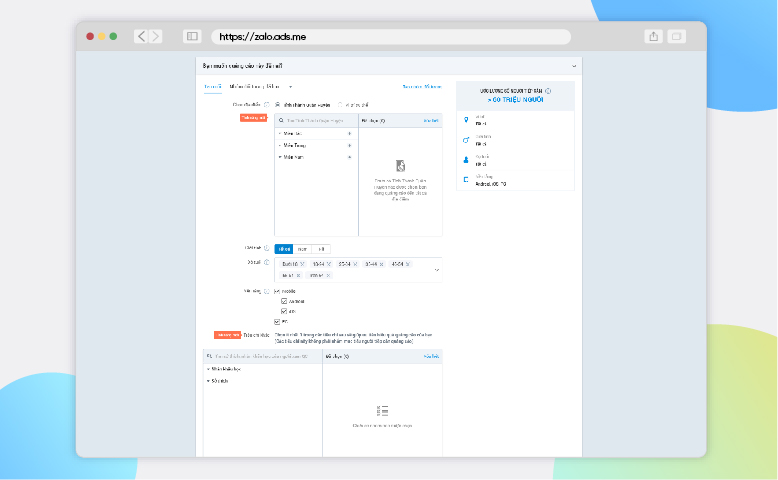Expand the Nhân khẩu học category
Viewport: 778px width, 480px height.
pos(208,369)
